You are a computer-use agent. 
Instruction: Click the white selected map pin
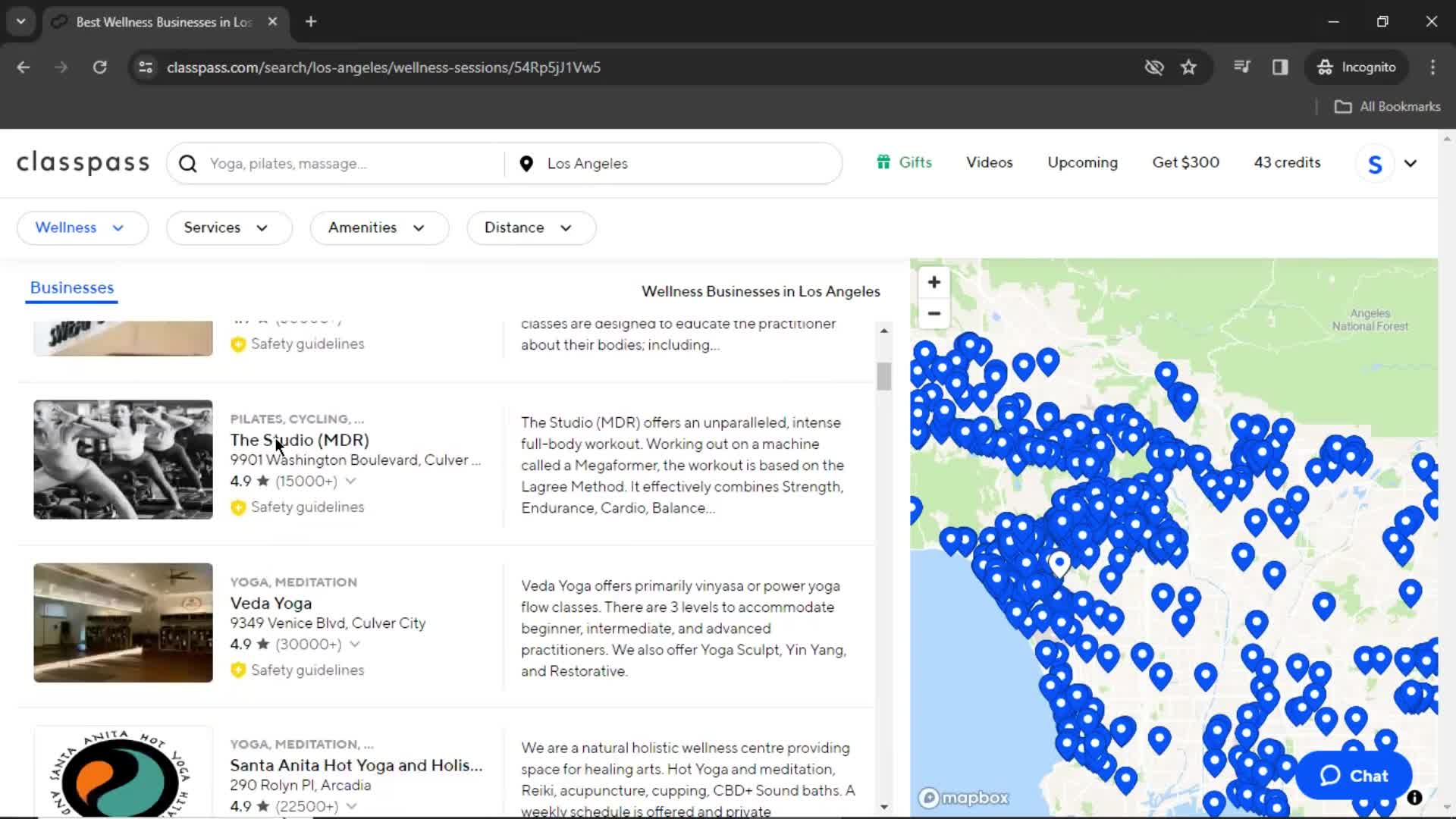pyautogui.click(x=1059, y=563)
